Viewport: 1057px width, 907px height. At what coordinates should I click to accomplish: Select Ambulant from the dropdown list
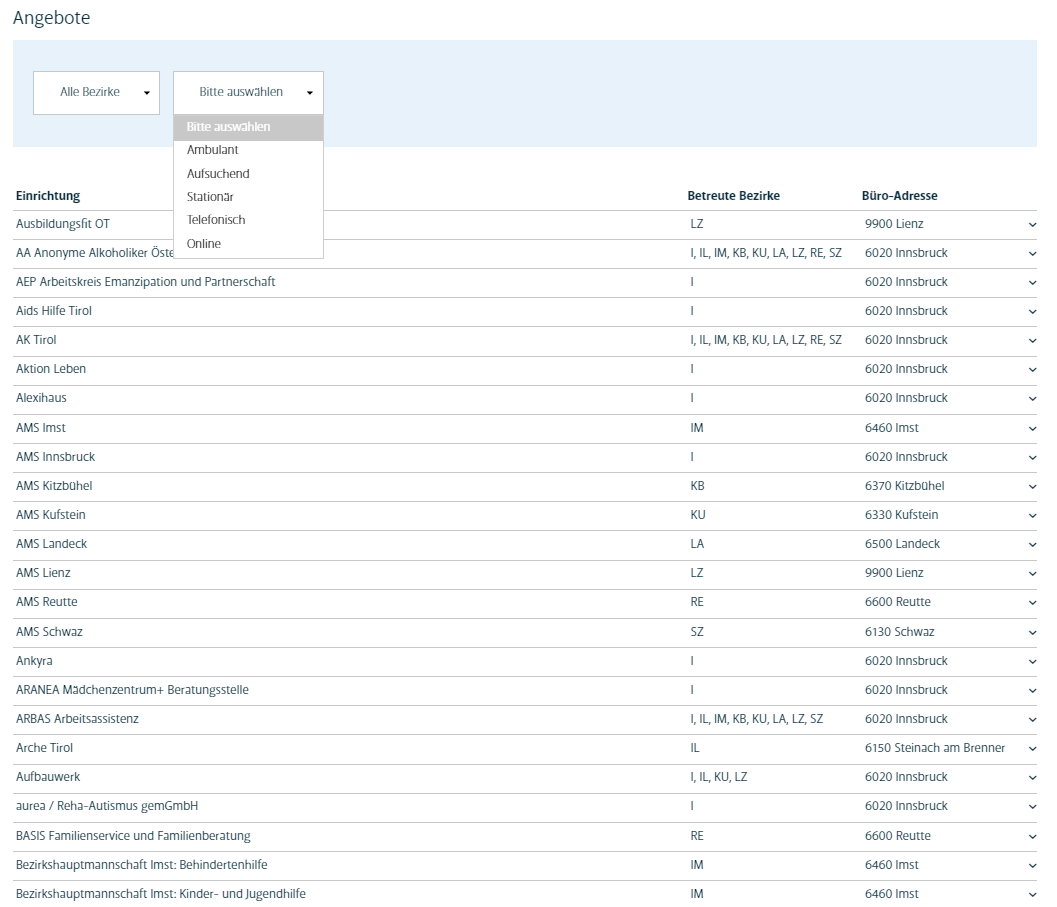coord(212,150)
